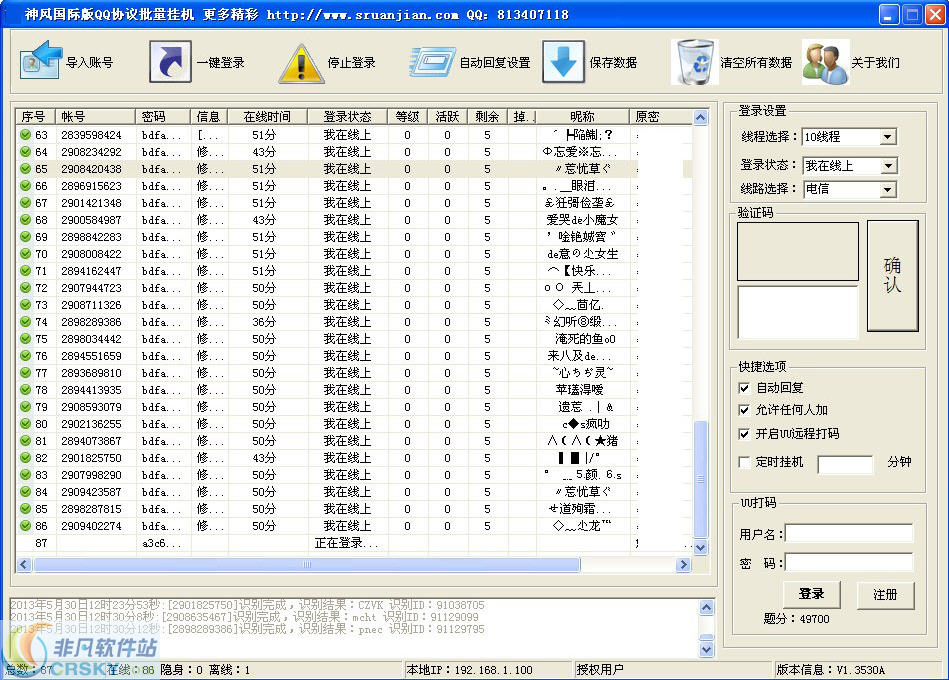Click green status icon of row 78
949x680 pixels.
(x=25, y=390)
